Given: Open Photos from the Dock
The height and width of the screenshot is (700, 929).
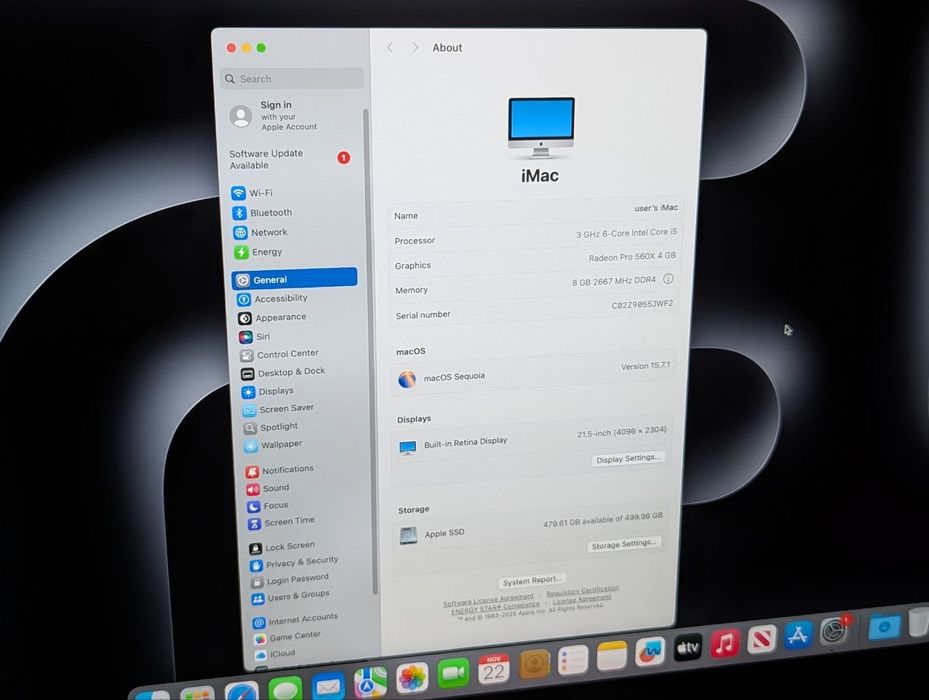Looking at the screenshot, I should [x=412, y=678].
